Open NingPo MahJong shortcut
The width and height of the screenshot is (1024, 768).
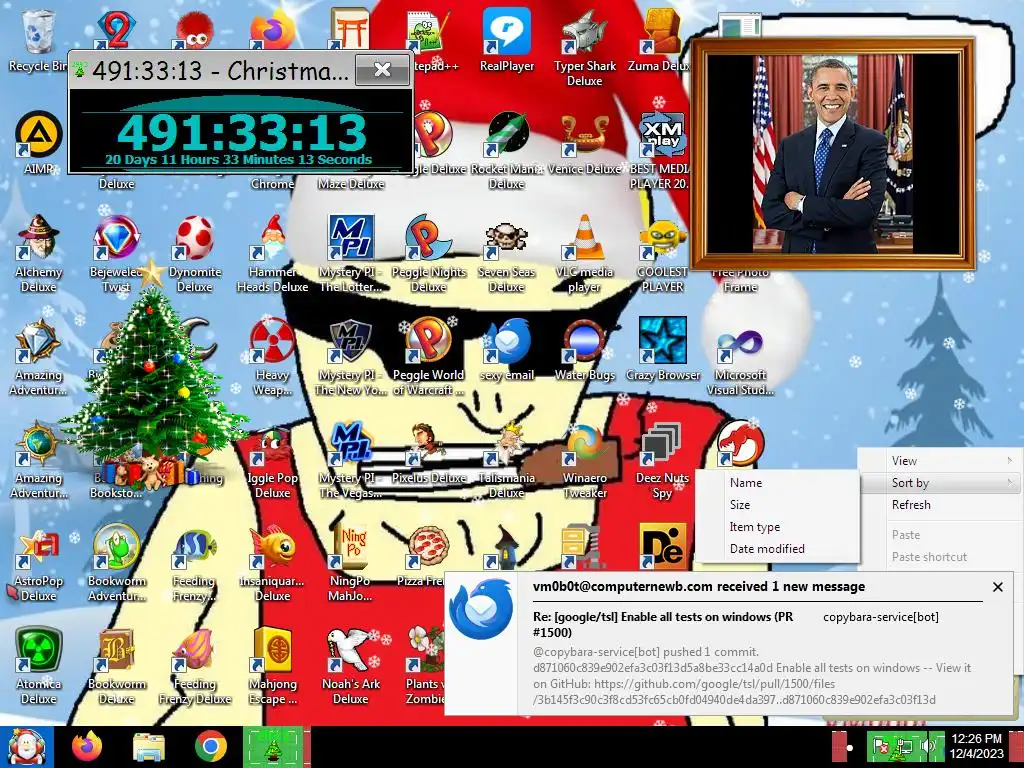[x=351, y=563]
